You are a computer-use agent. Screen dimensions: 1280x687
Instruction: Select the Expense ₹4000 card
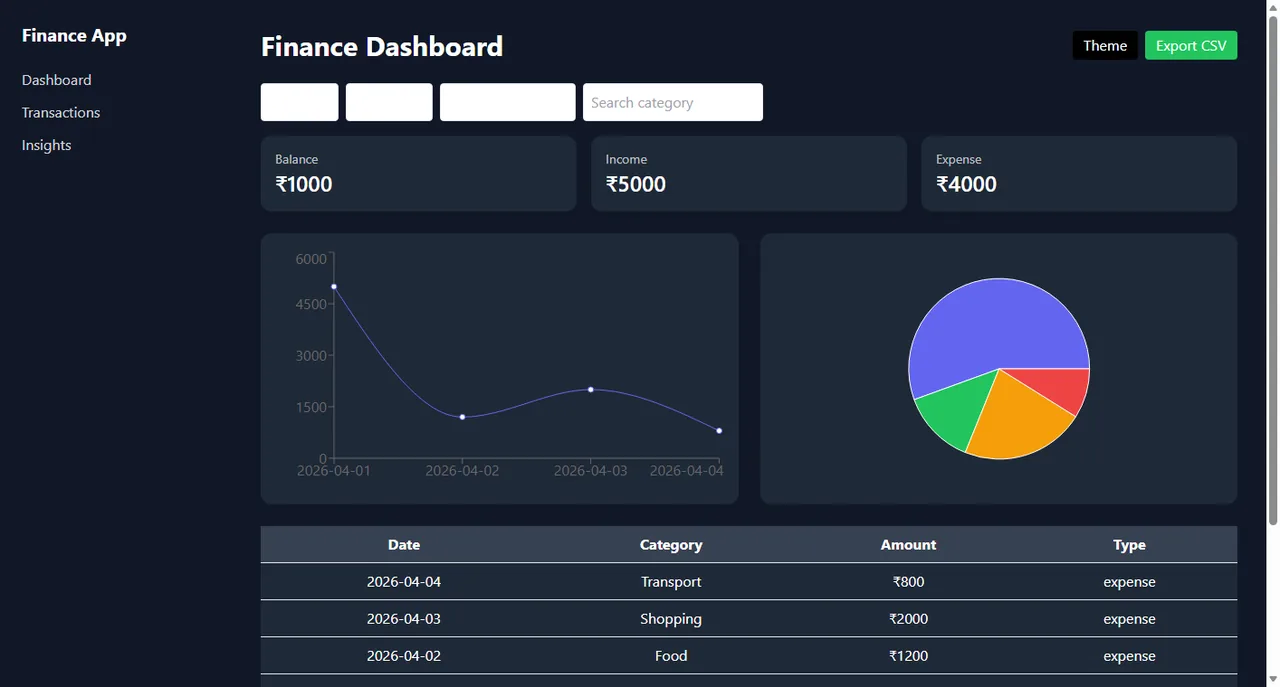click(1079, 174)
